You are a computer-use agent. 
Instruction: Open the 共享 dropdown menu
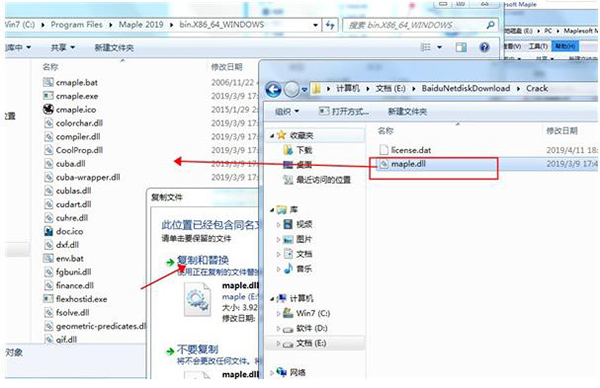(63, 47)
